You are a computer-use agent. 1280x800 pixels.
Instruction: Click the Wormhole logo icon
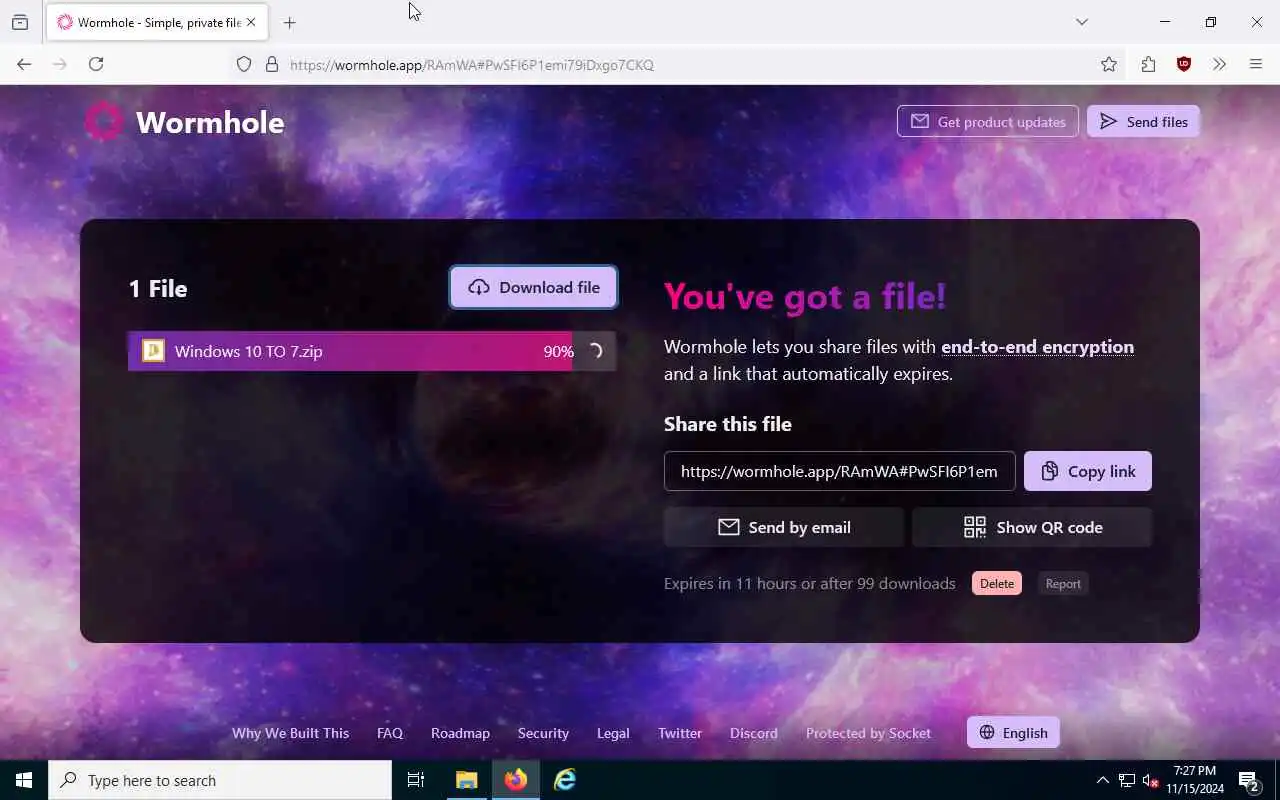coord(104,122)
